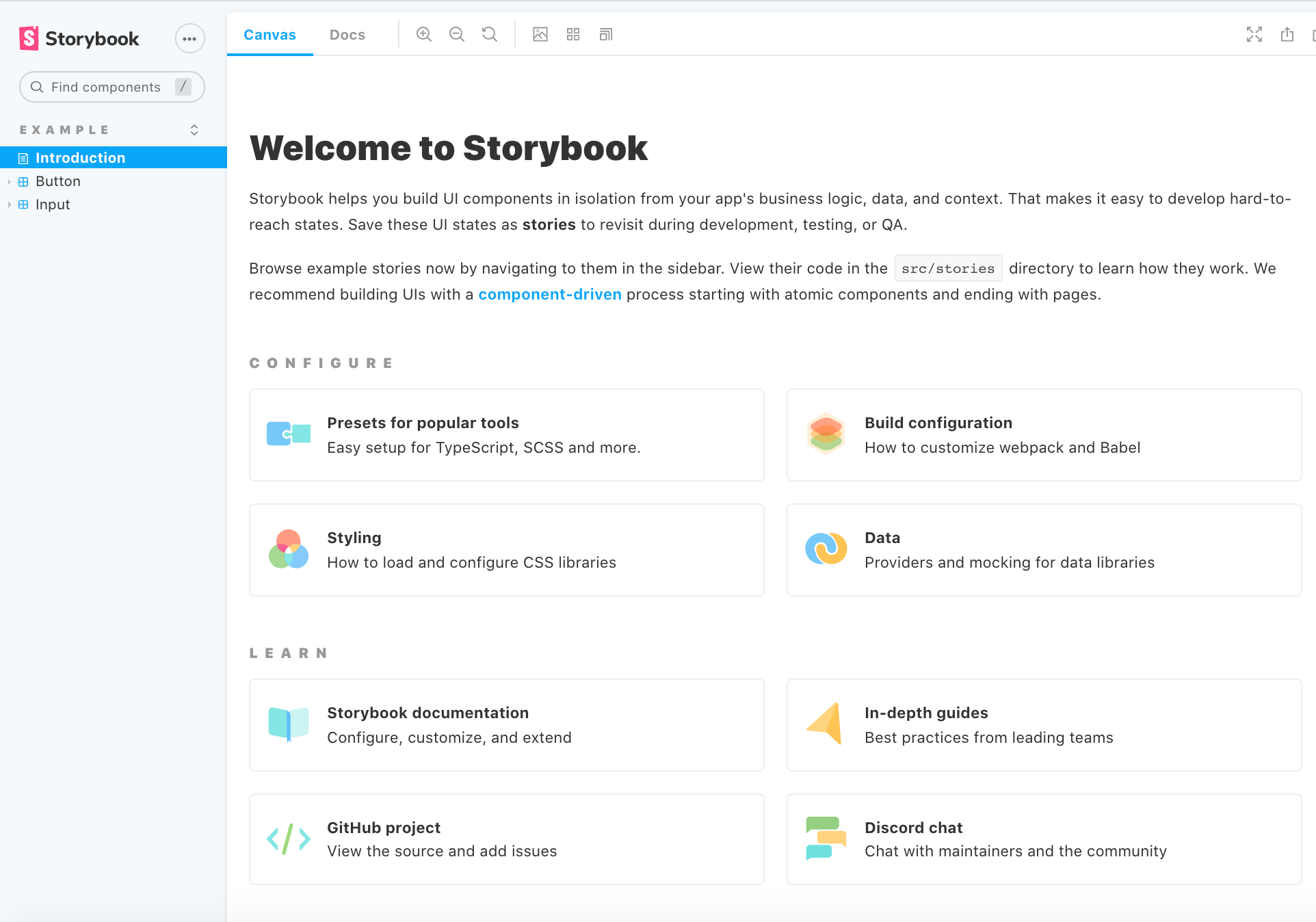This screenshot has width=1316, height=922.
Task: Click the Storybook logo
Action: [79, 39]
